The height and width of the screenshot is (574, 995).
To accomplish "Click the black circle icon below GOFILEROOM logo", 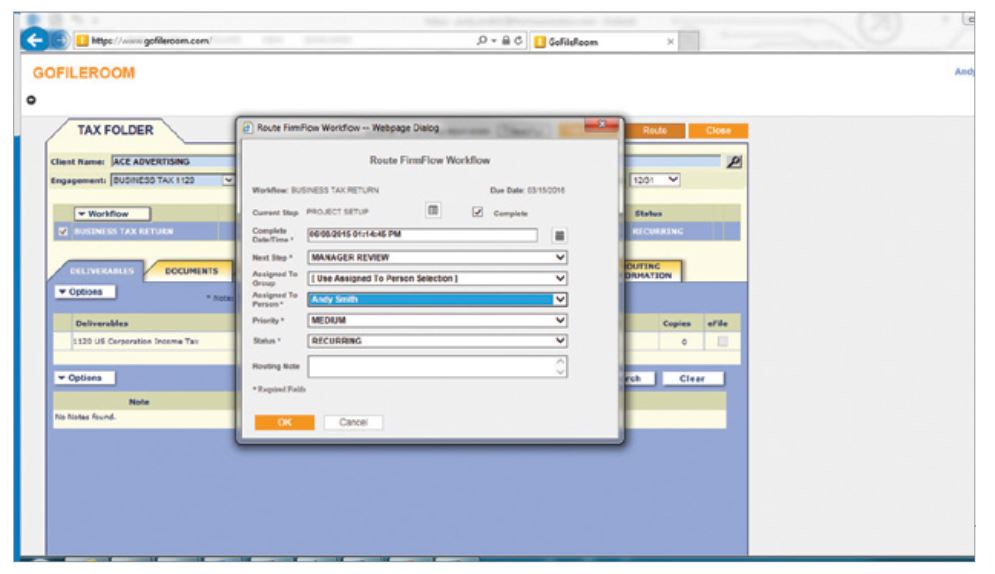I will tap(31, 100).
